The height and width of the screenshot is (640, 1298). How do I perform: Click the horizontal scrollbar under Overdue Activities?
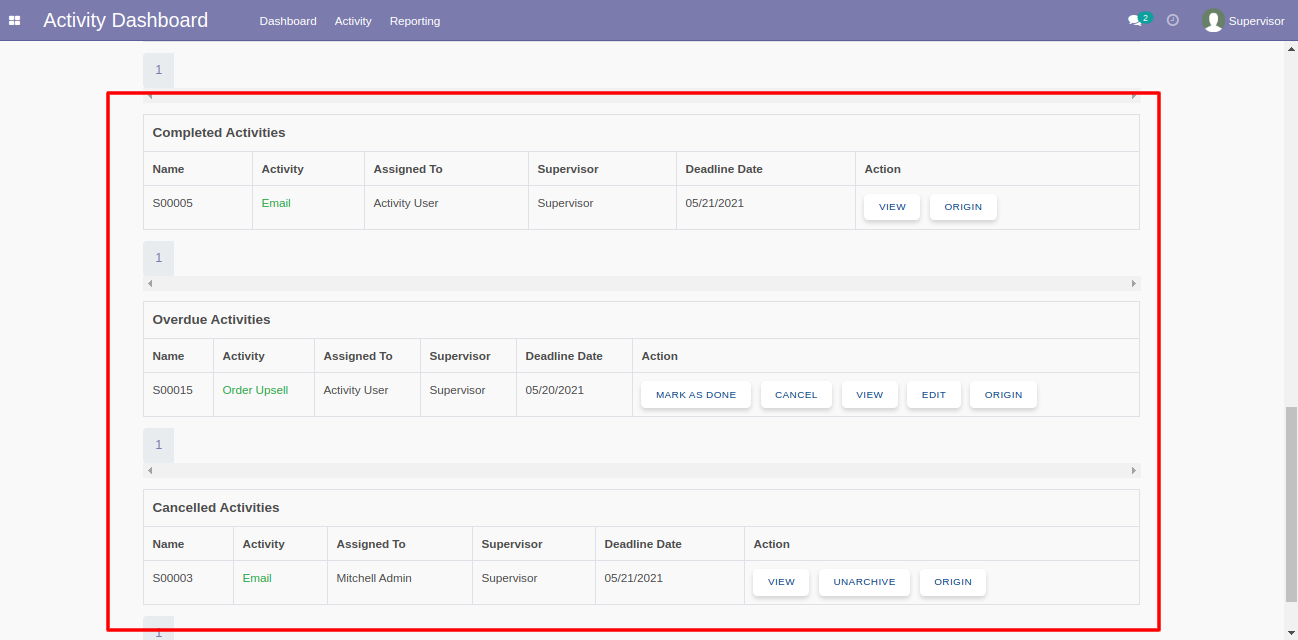[x=641, y=470]
